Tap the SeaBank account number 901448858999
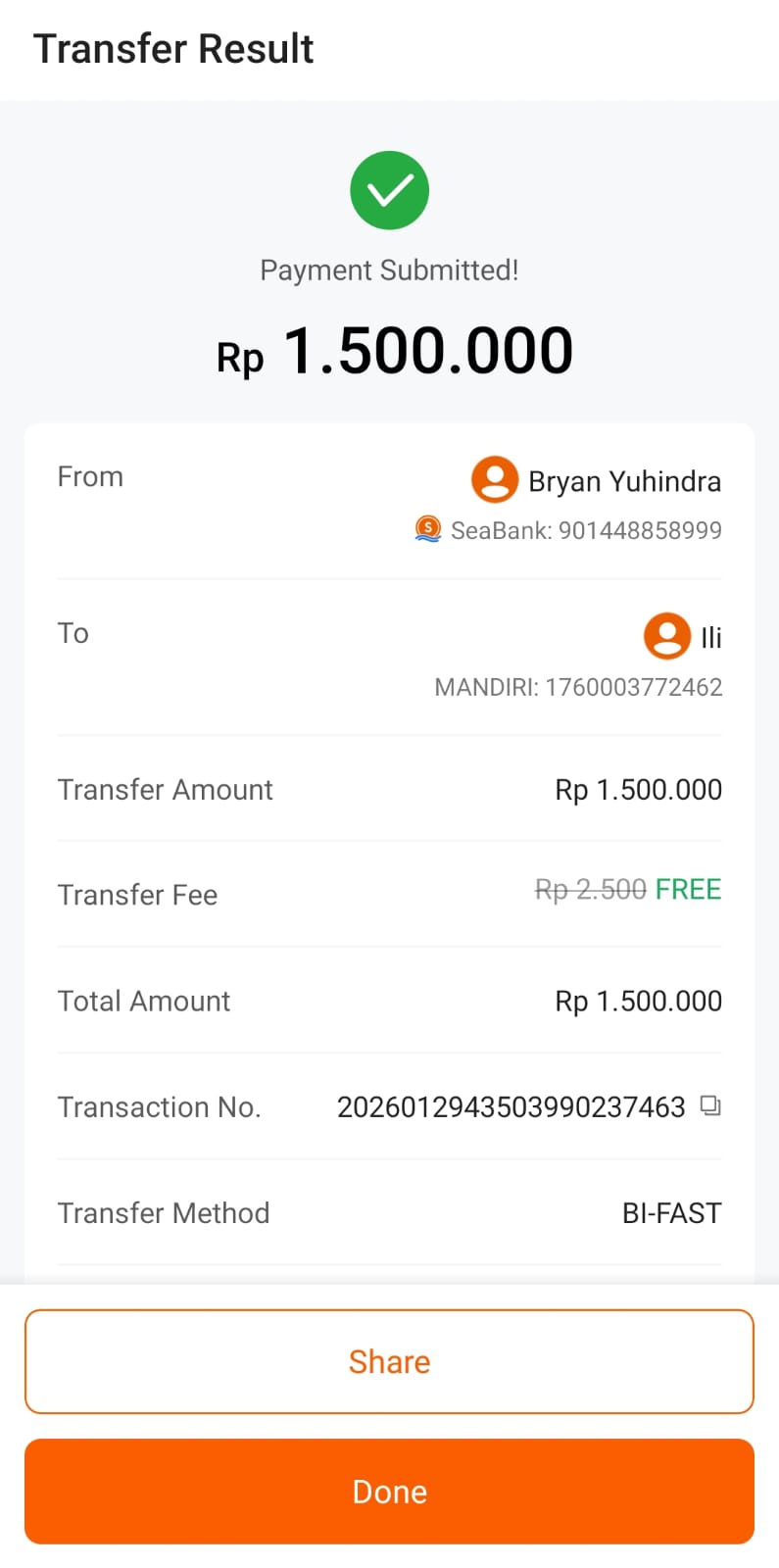 click(x=640, y=530)
